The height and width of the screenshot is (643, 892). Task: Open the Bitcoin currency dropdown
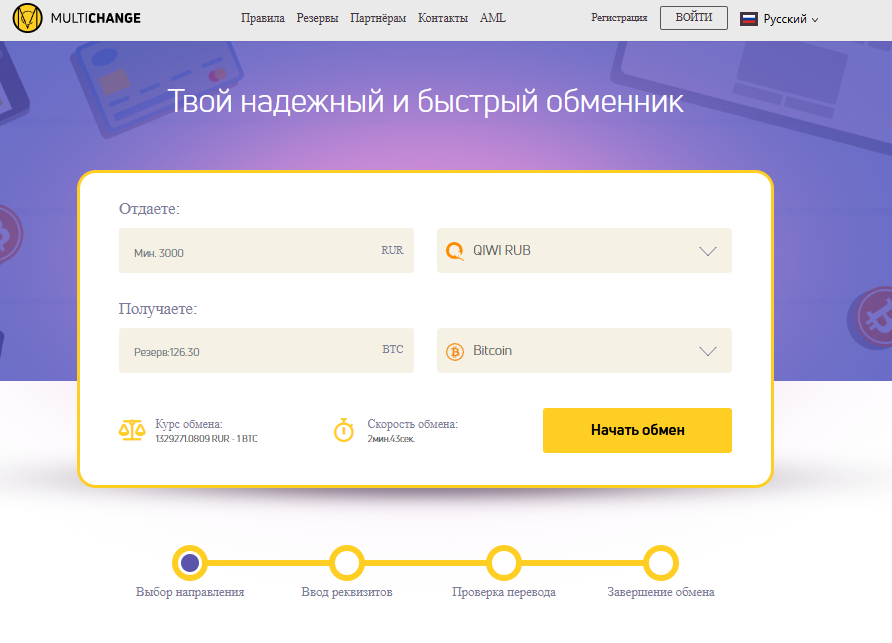pos(584,351)
